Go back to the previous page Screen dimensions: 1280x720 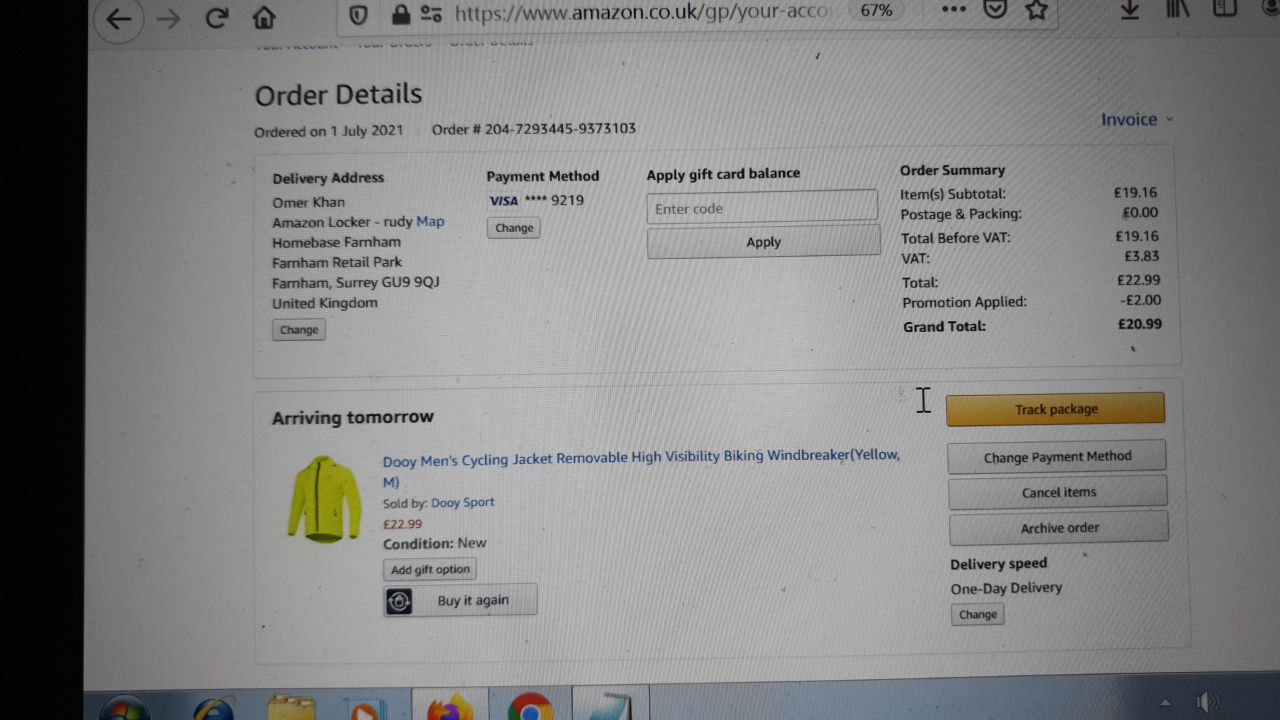tap(119, 19)
